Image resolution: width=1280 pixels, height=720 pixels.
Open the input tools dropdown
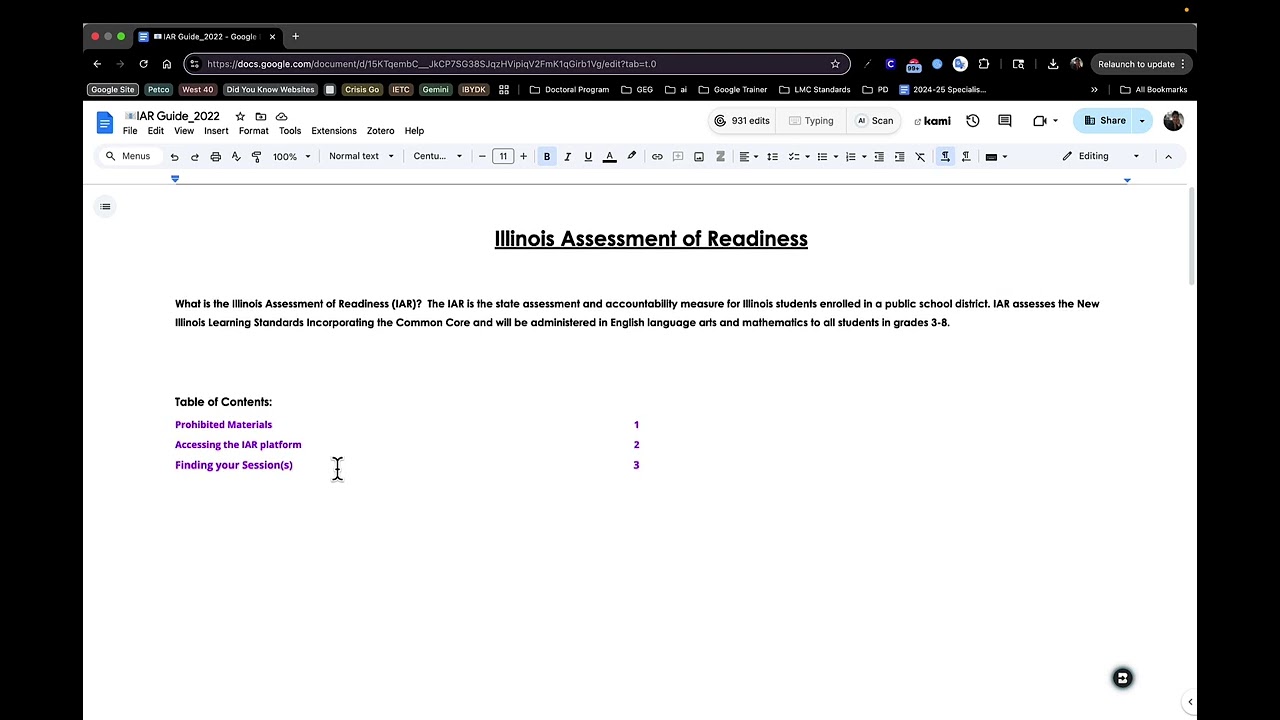(997, 157)
